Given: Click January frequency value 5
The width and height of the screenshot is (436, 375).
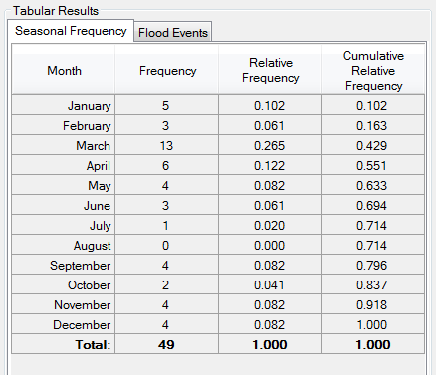Looking at the screenshot, I should click(167, 105).
